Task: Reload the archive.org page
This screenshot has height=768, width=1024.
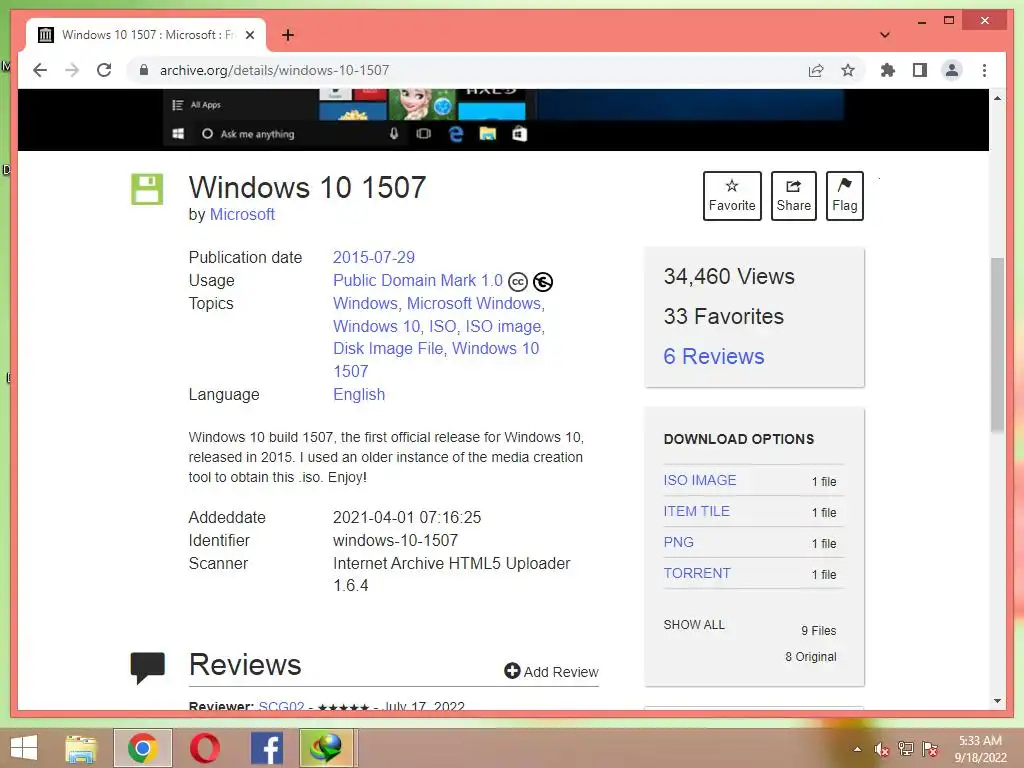Action: (x=104, y=71)
